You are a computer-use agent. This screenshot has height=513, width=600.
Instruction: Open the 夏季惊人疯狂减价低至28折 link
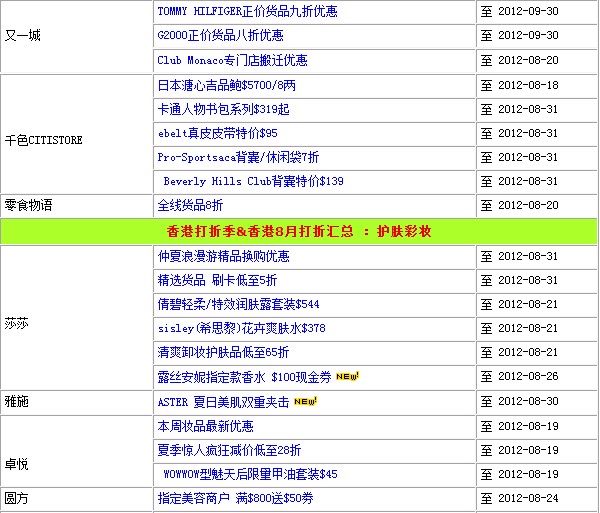coord(229,450)
